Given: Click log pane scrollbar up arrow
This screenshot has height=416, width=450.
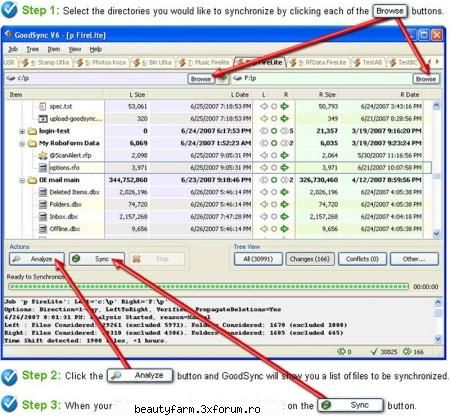Looking at the screenshot, I should coord(438,302).
